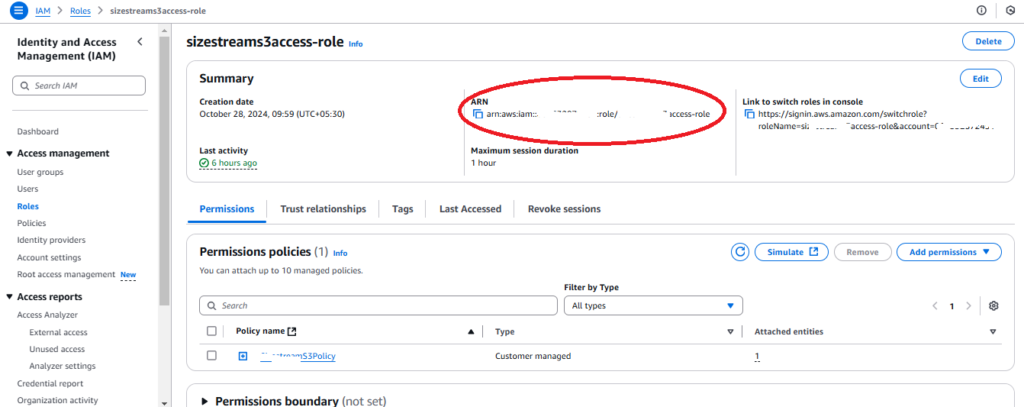Open the hamburger navigation menu icon
The width and height of the screenshot is (1024, 407).
pyautogui.click(x=19, y=10)
